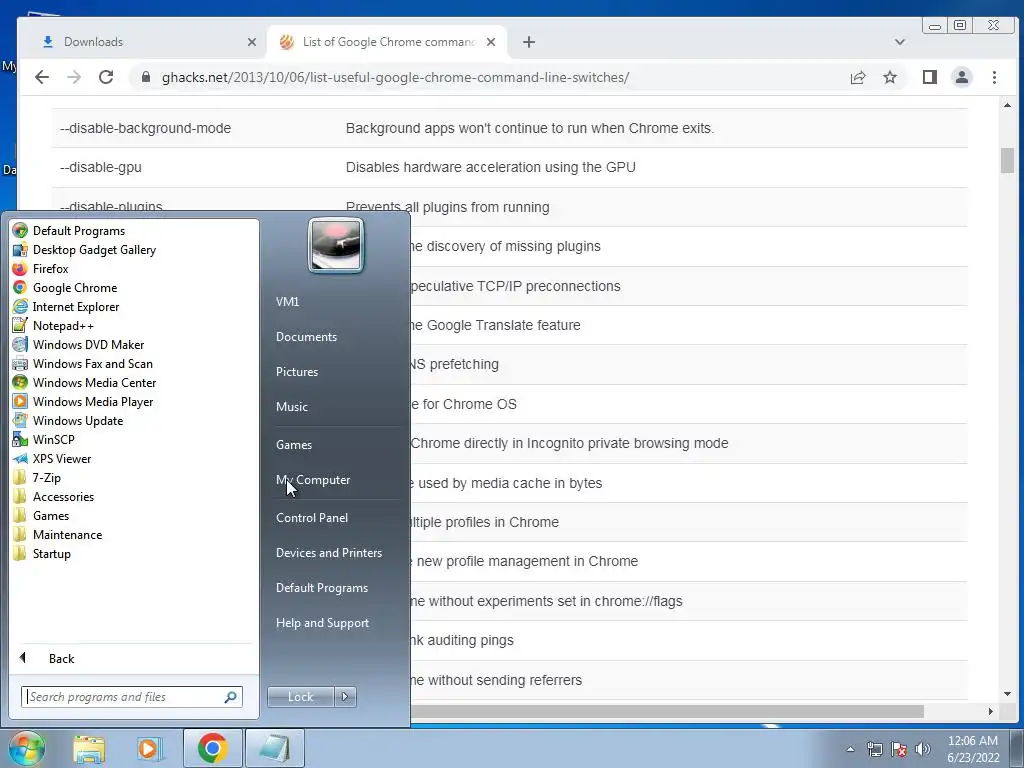The image size is (1024, 768).
Task: Open Google Chrome from the programs list
Action: (65, 287)
